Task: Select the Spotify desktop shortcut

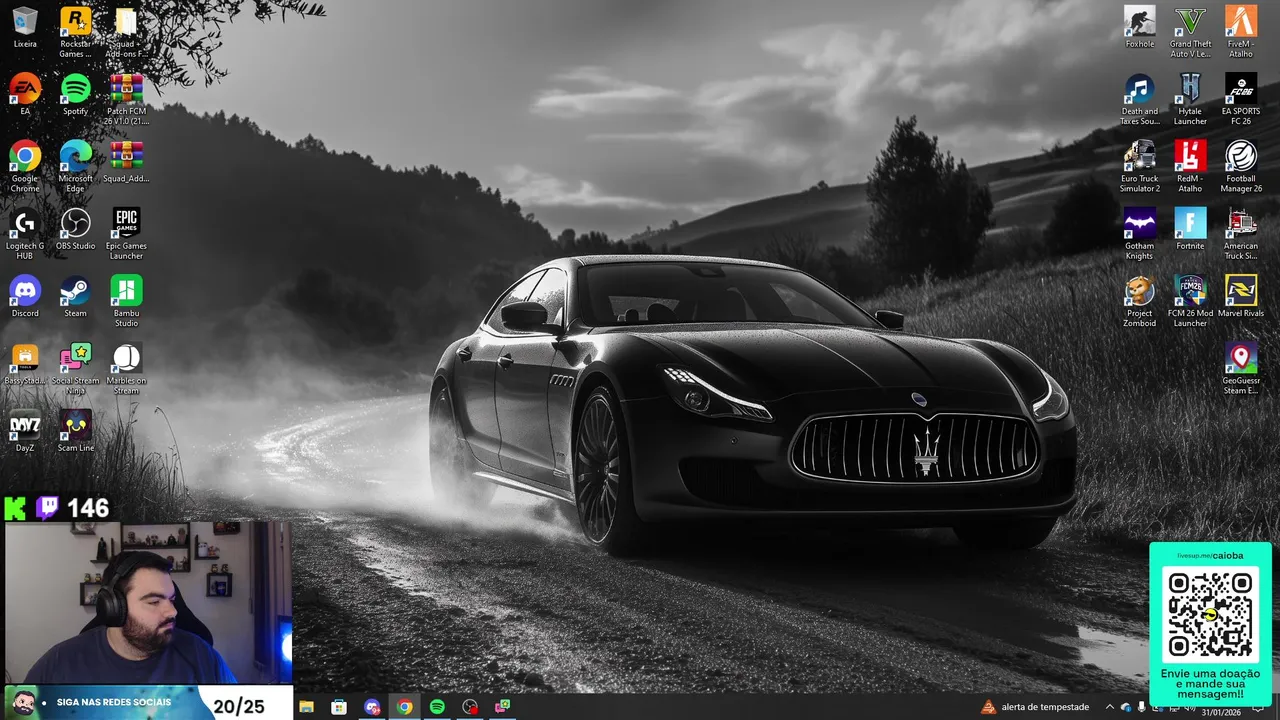Action: (x=75, y=95)
